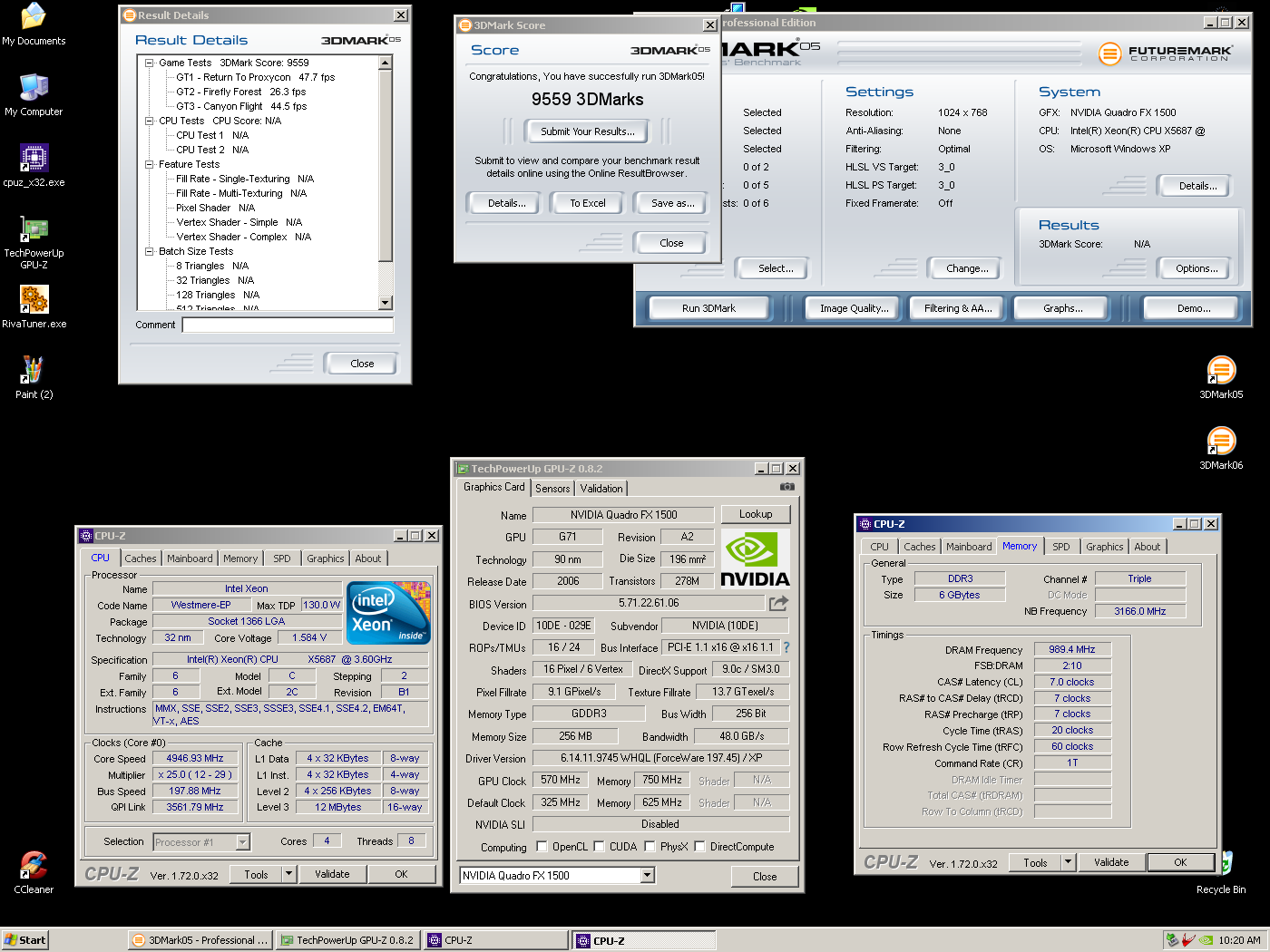The image size is (1270, 952).
Task: Collapse Batch Size Tests tree node
Action: point(150,251)
